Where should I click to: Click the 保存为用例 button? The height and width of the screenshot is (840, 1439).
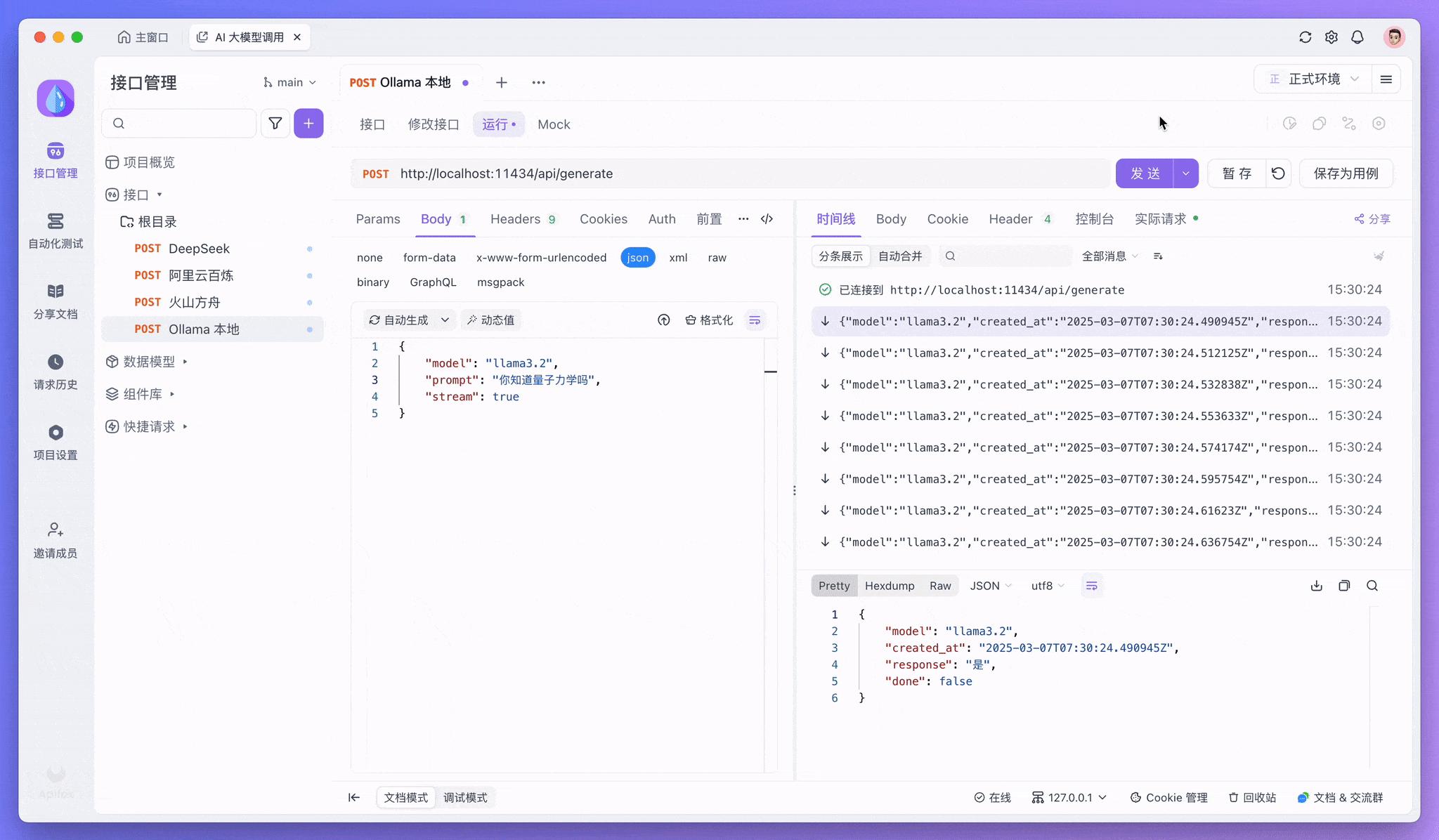(1346, 173)
